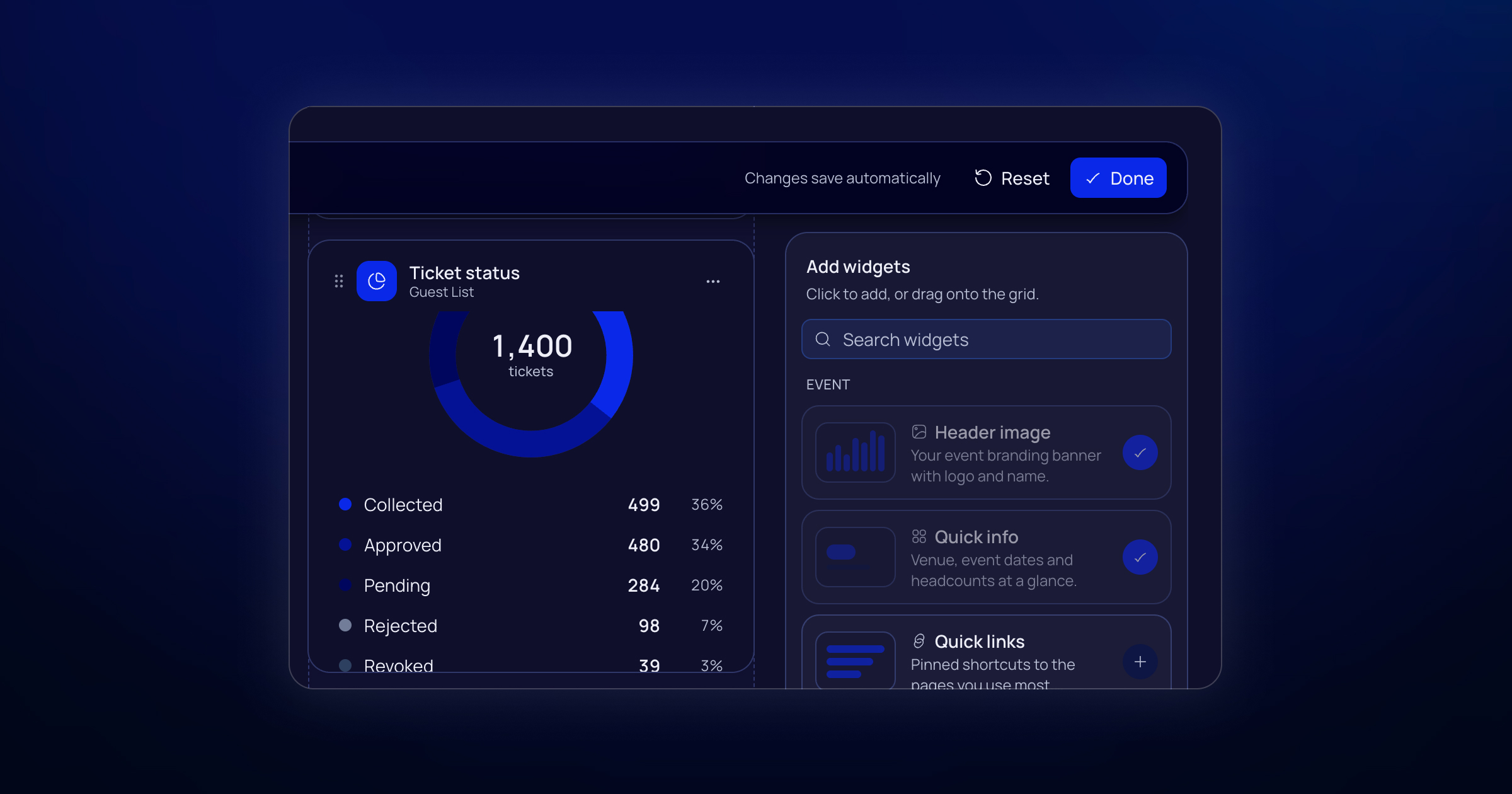Image resolution: width=1512 pixels, height=794 pixels.
Task: Click the EVENT section label
Action: coord(828,384)
